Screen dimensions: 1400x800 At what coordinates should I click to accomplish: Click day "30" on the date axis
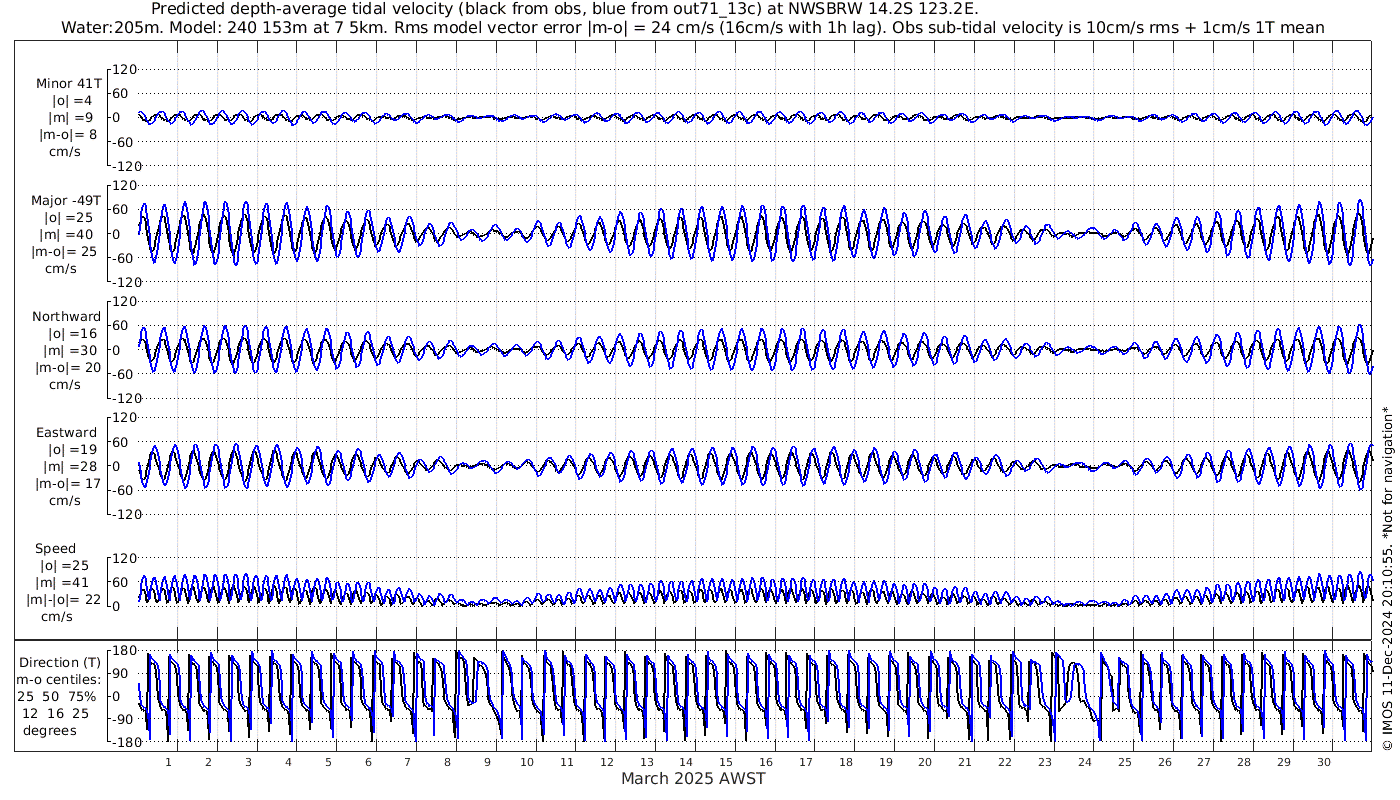[x=1324, y=762]
